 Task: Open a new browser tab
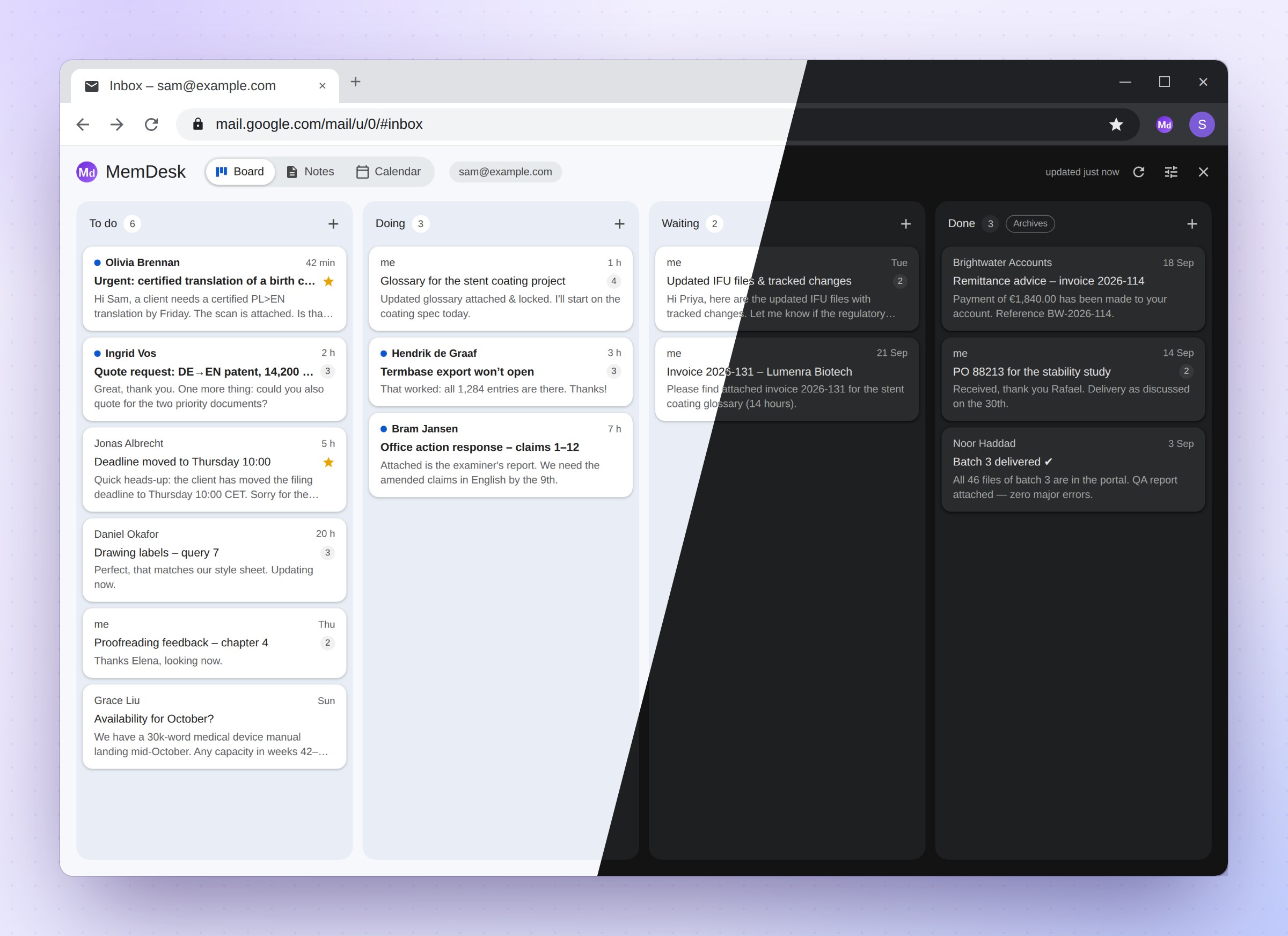(355, 82)
